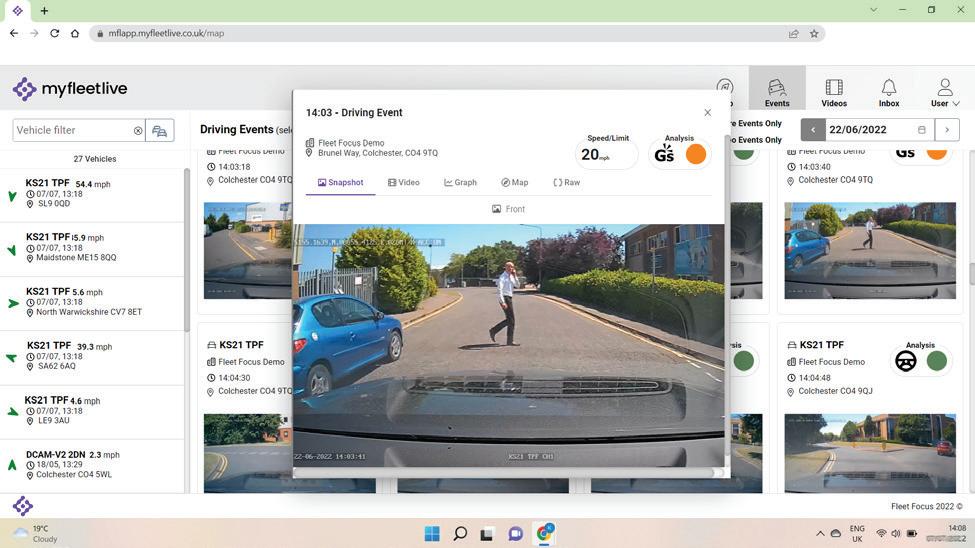Open the 14:03:40 event thumbnail

pyautogui.click(x=869, y=251)
